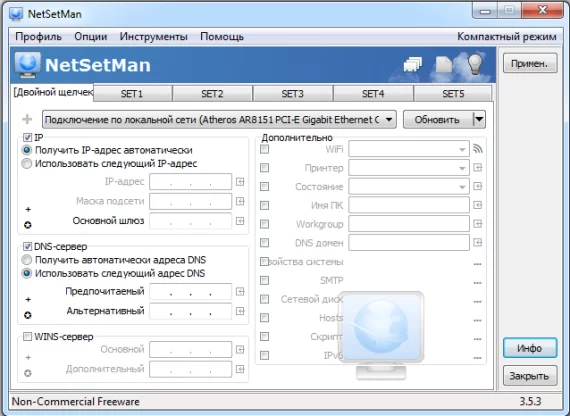Click the Предпочитаемый DNS address field
This screenshot has height=416, width=570.
(x=190, y=291)
